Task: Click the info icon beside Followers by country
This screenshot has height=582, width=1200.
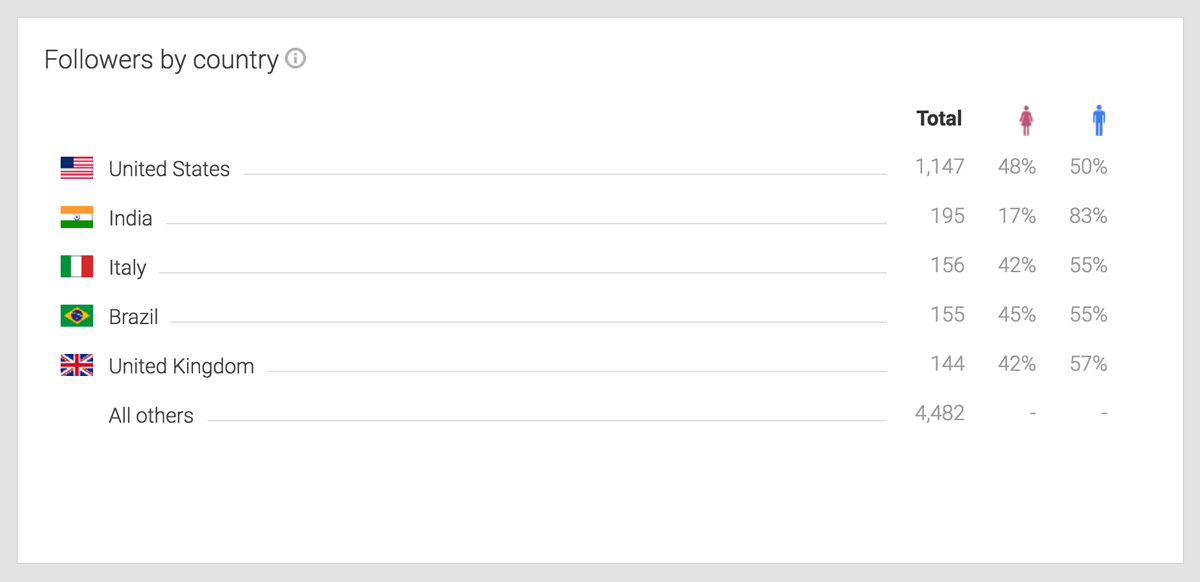Action: 295,59
